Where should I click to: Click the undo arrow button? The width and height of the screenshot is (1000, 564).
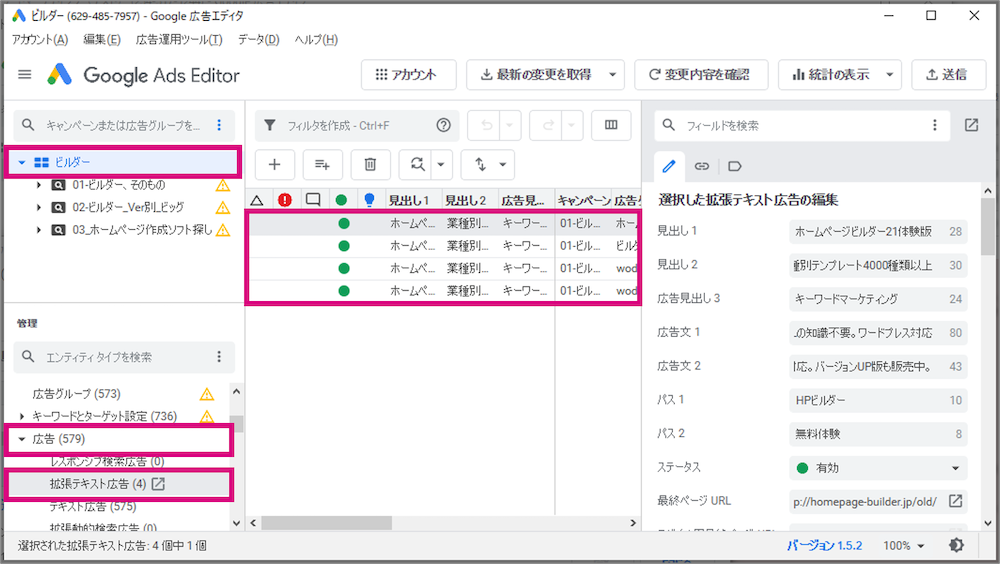tap(487, 125)
